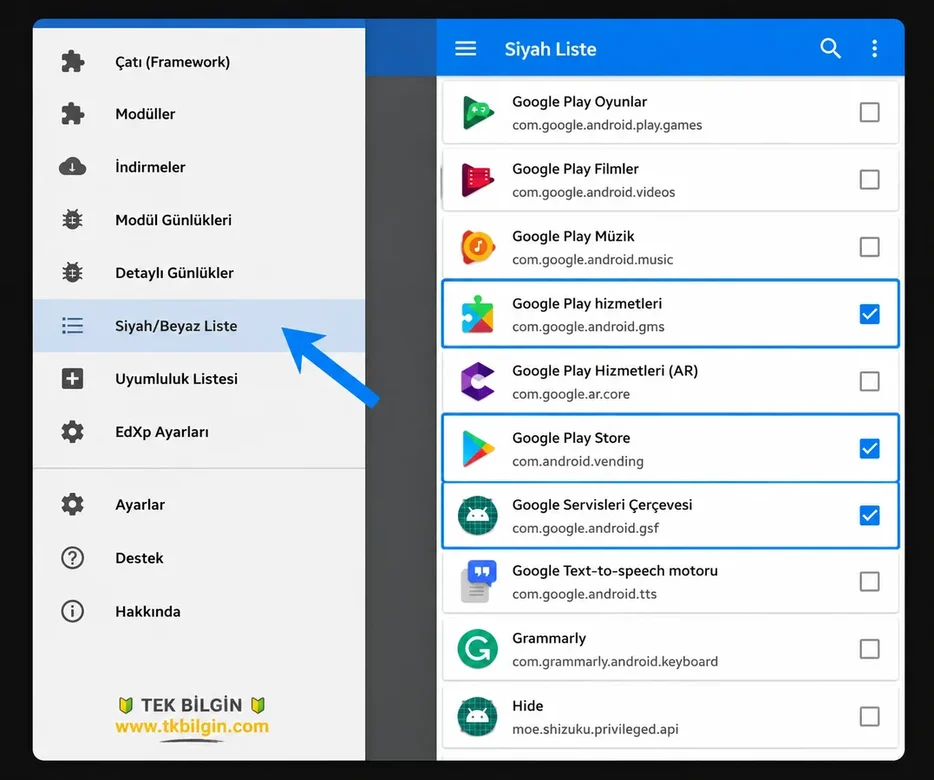Click the puzzle icon beside Modüller
Screen dimensions: 934x780
coord(73,114)
